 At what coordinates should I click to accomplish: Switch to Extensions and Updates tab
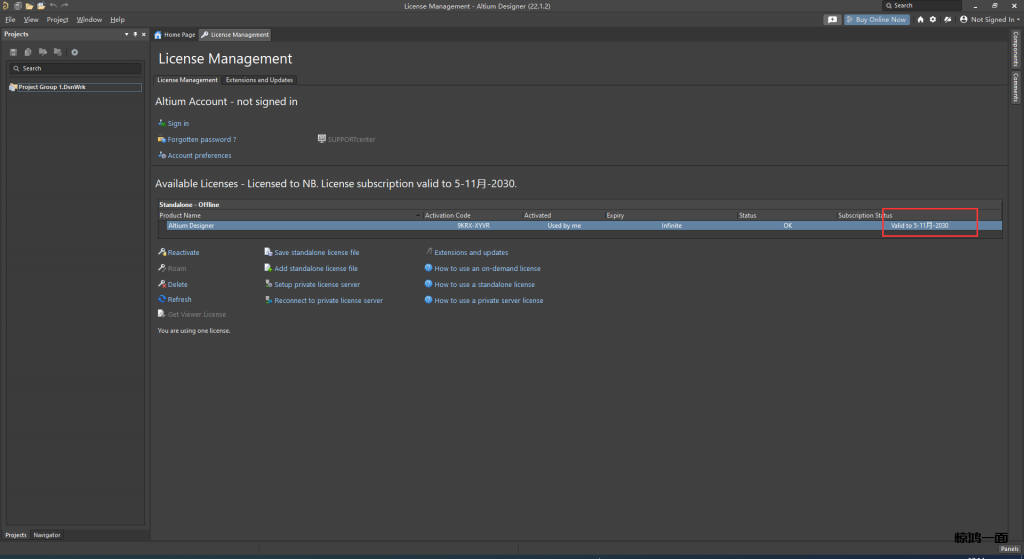[259, 80]
